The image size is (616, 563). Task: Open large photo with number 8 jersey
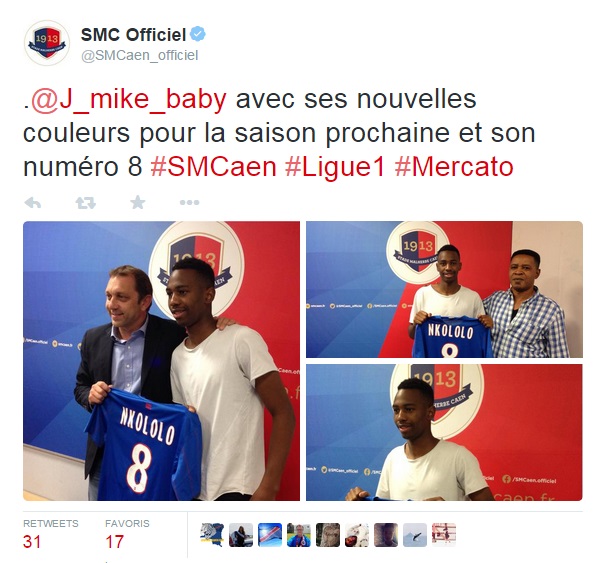coord(161,361)
